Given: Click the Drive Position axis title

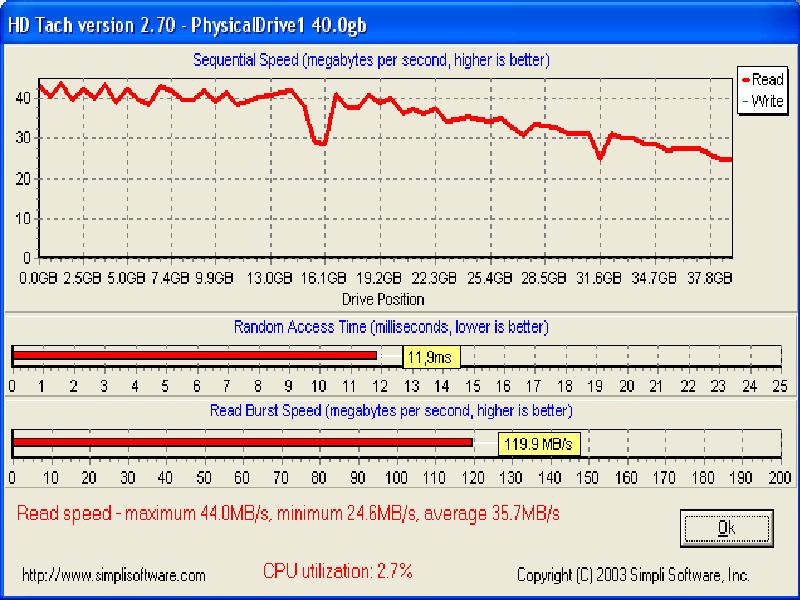Looking at the screenshot, I should coord(383,299).
